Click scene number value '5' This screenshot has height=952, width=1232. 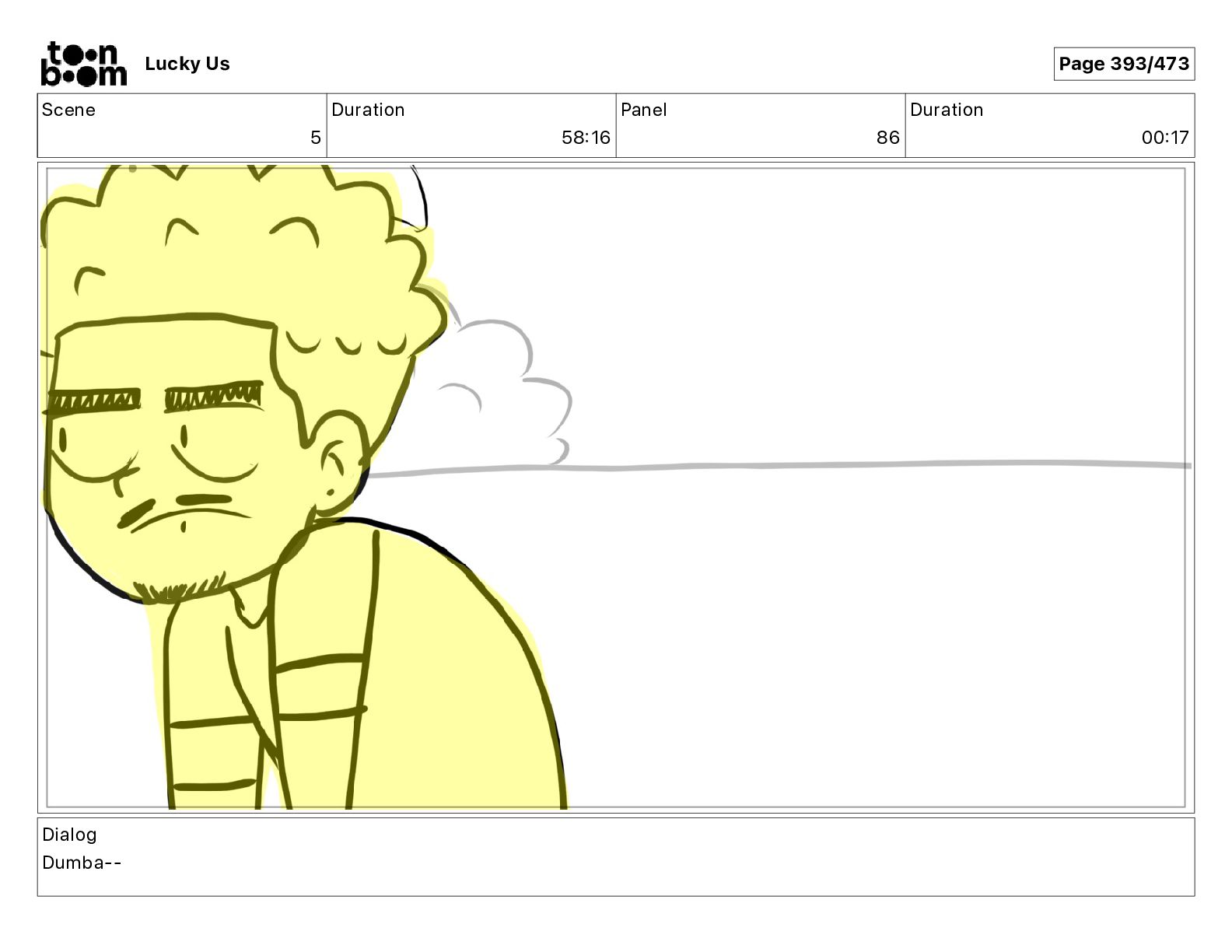pos(315,138)
